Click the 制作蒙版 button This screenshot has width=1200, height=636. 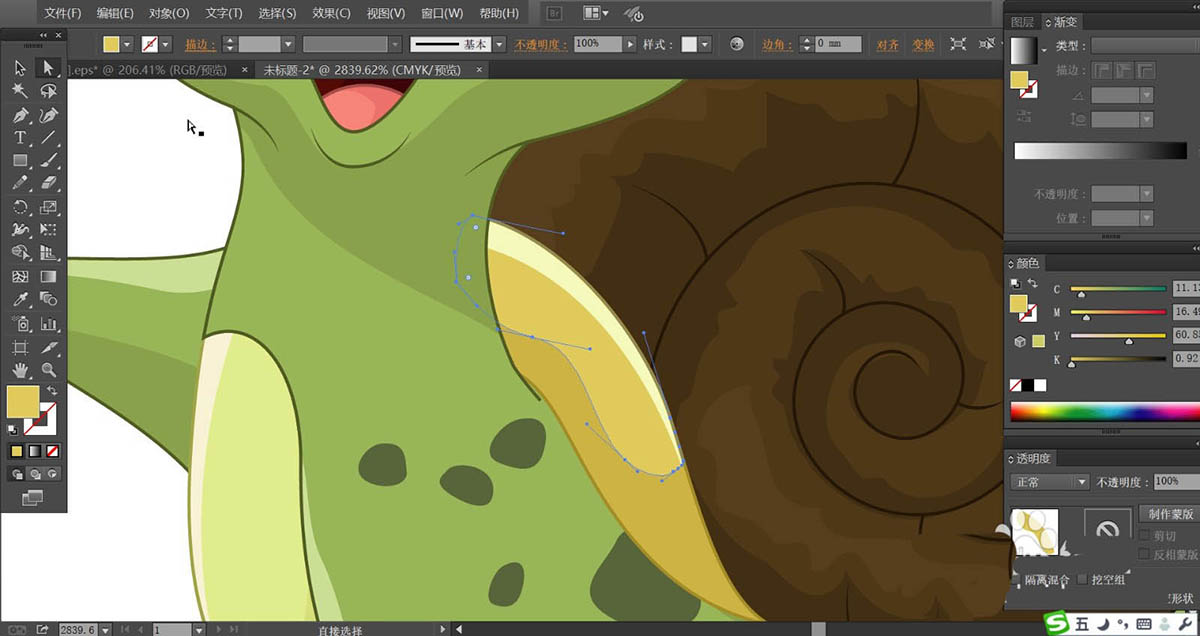click(1171, 514)
